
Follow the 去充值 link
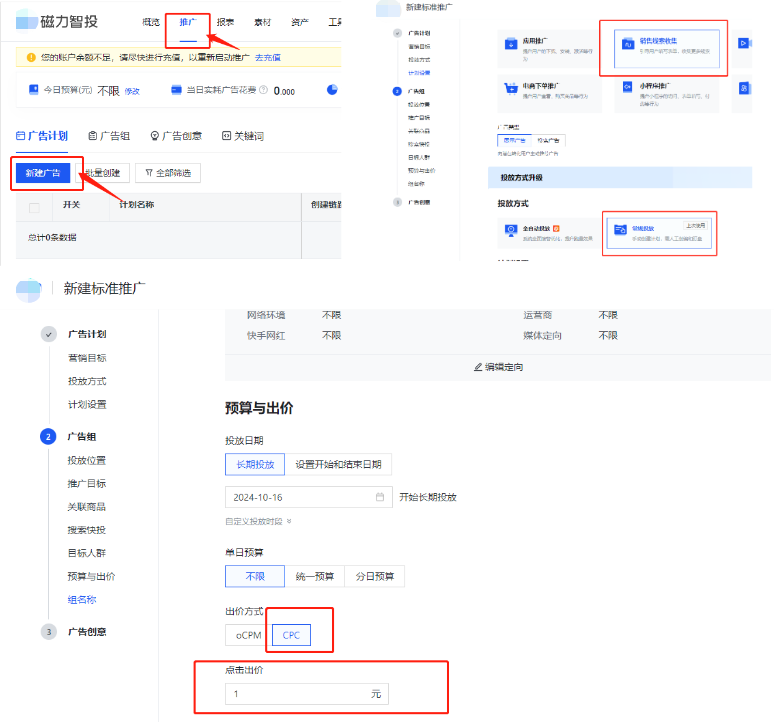coord(268,57)
